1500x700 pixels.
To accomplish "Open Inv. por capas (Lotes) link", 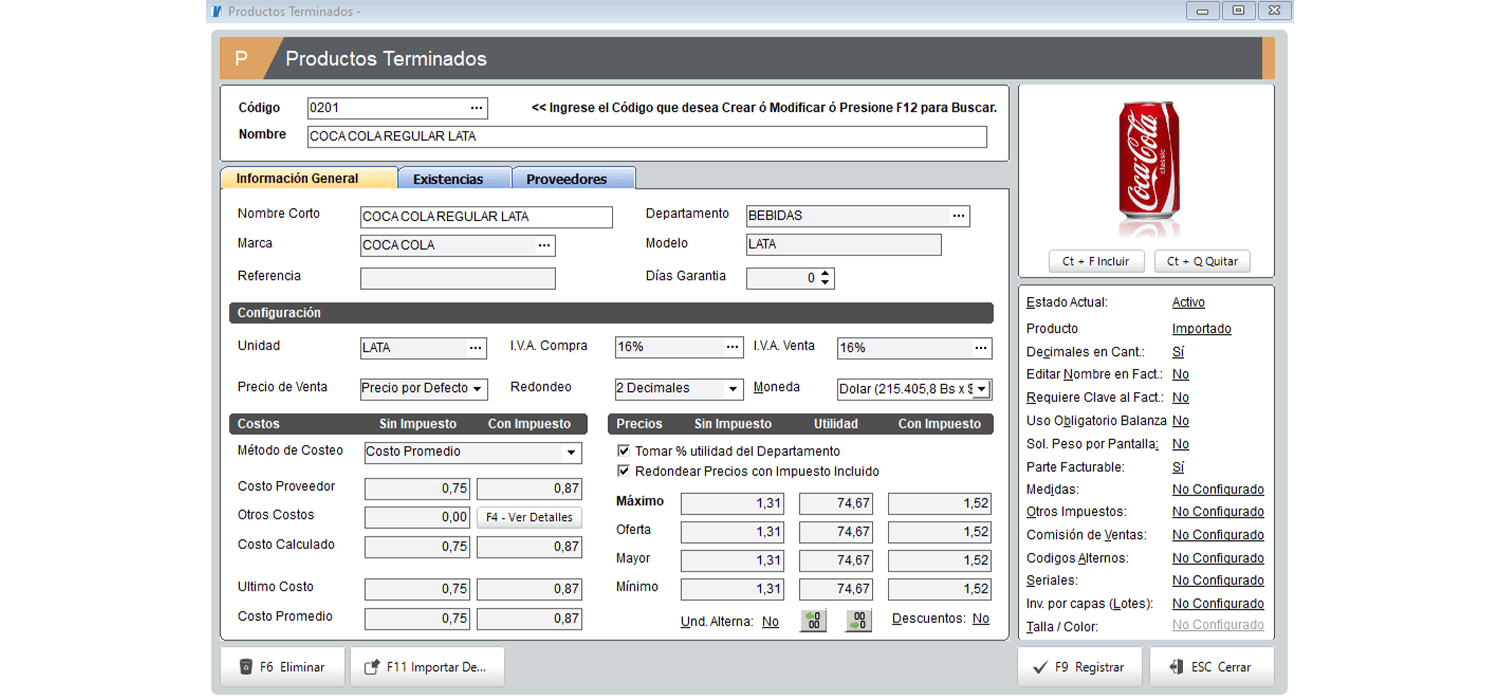I will click(1218, 604).
